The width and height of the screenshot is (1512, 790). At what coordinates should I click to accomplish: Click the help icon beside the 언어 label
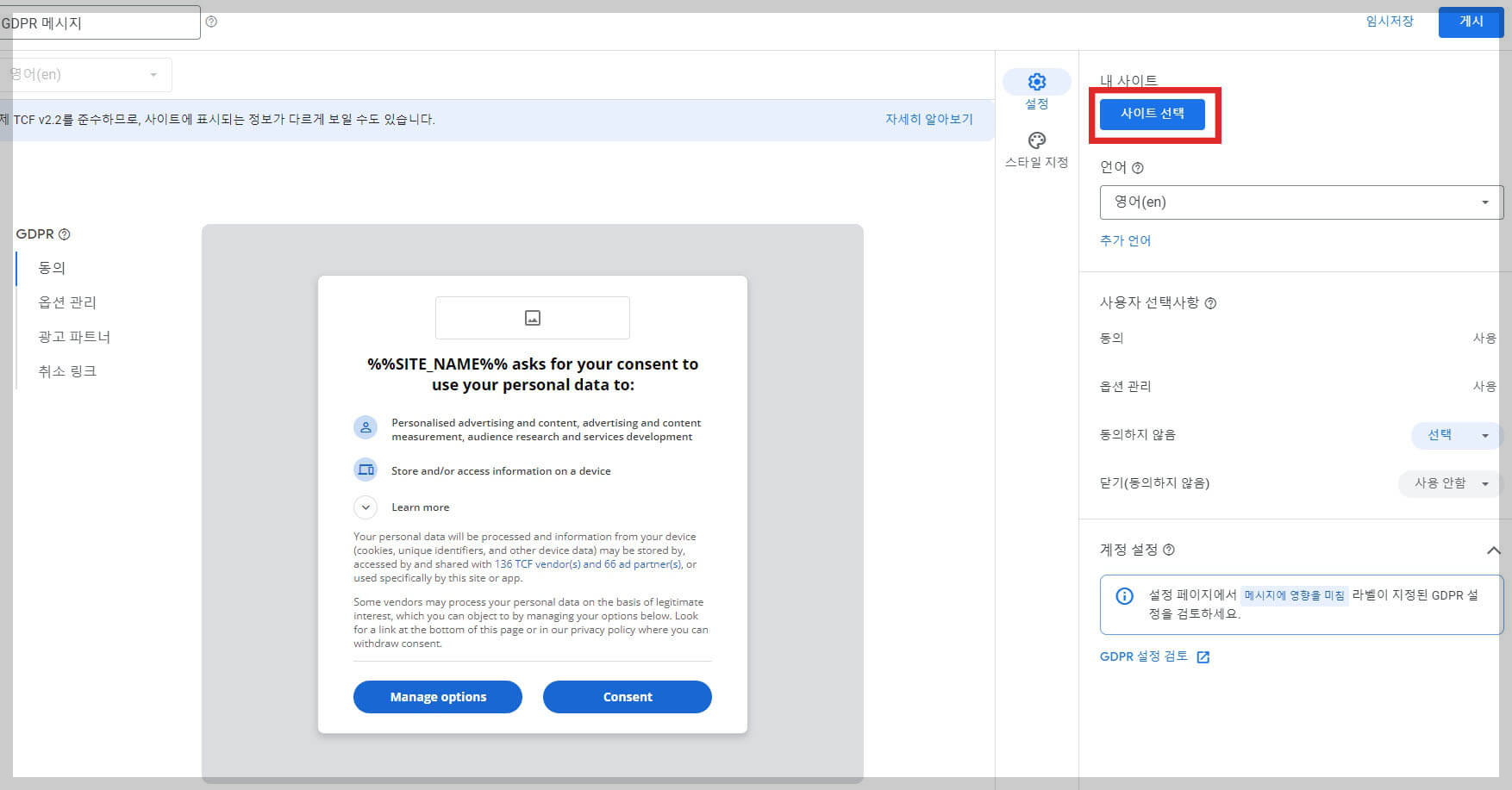tap(1139, 167)
